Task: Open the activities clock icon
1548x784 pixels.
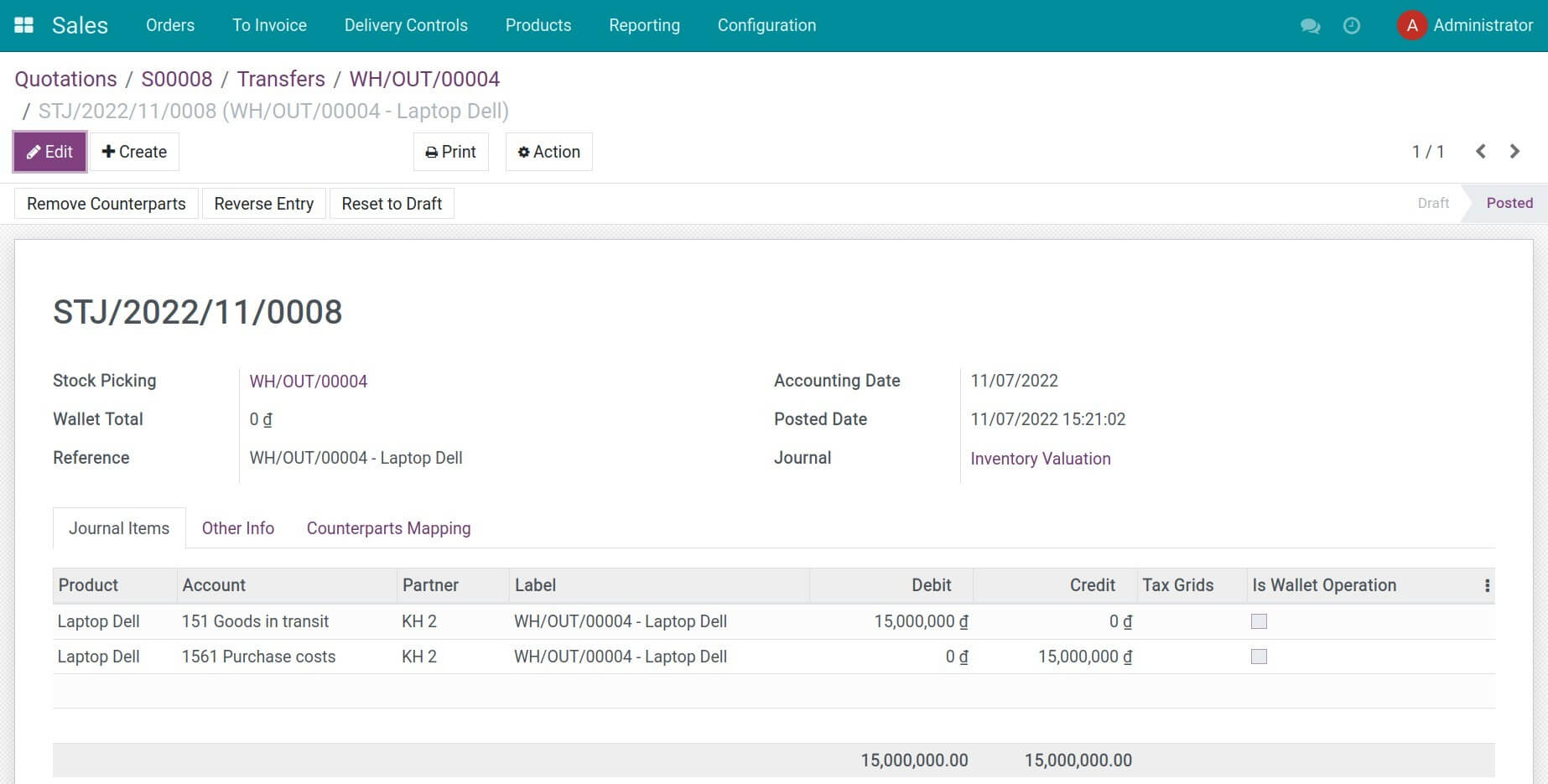Action: 1351,26
